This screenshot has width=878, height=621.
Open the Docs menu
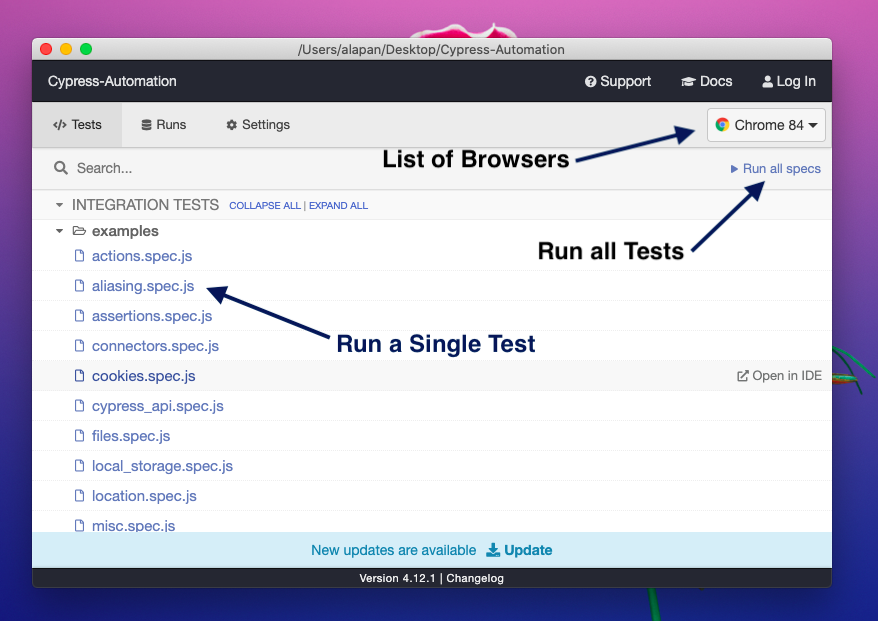707,81
